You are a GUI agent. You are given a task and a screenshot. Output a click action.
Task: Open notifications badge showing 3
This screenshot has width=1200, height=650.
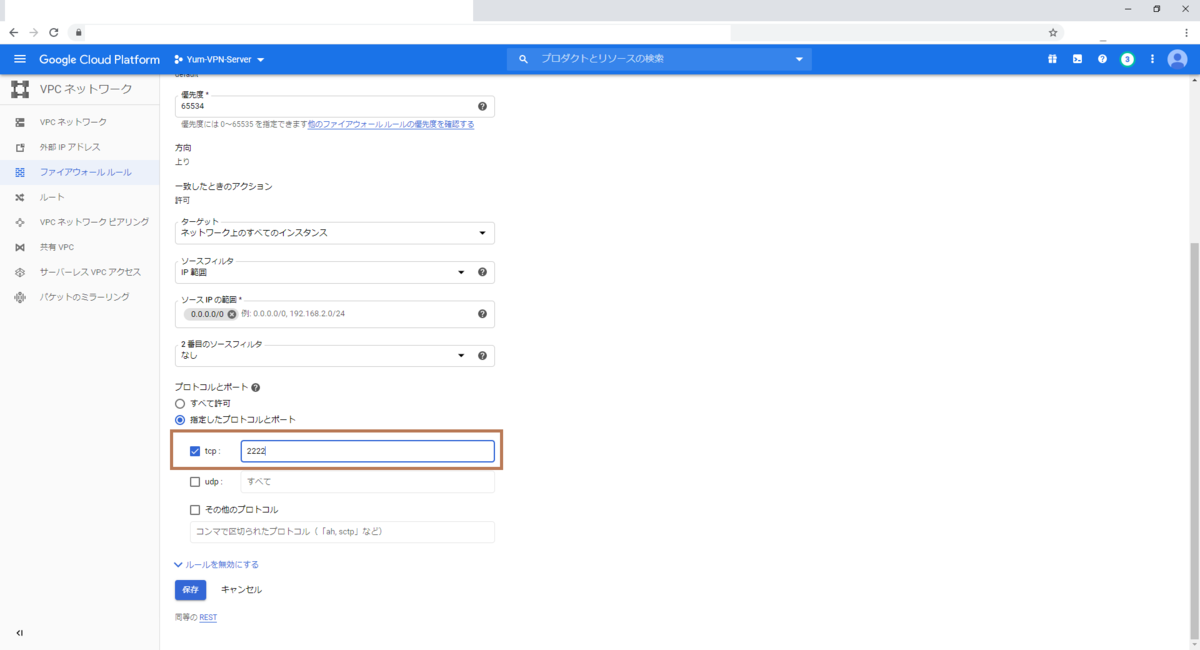[1127, 59]
